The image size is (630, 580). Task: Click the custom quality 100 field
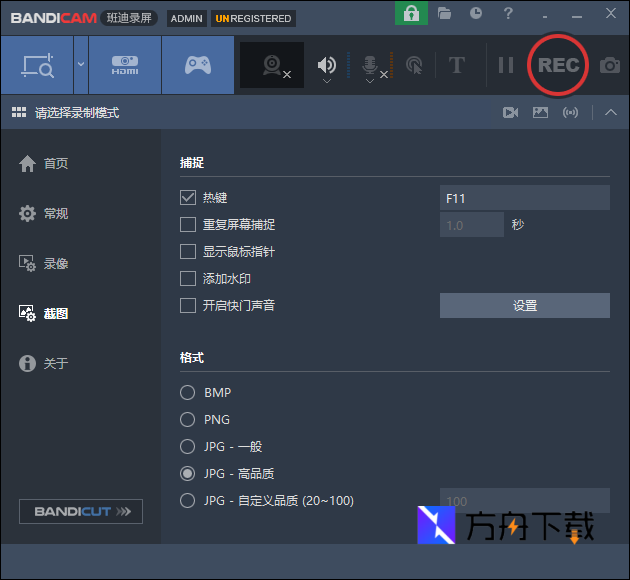tap(525, 500)
